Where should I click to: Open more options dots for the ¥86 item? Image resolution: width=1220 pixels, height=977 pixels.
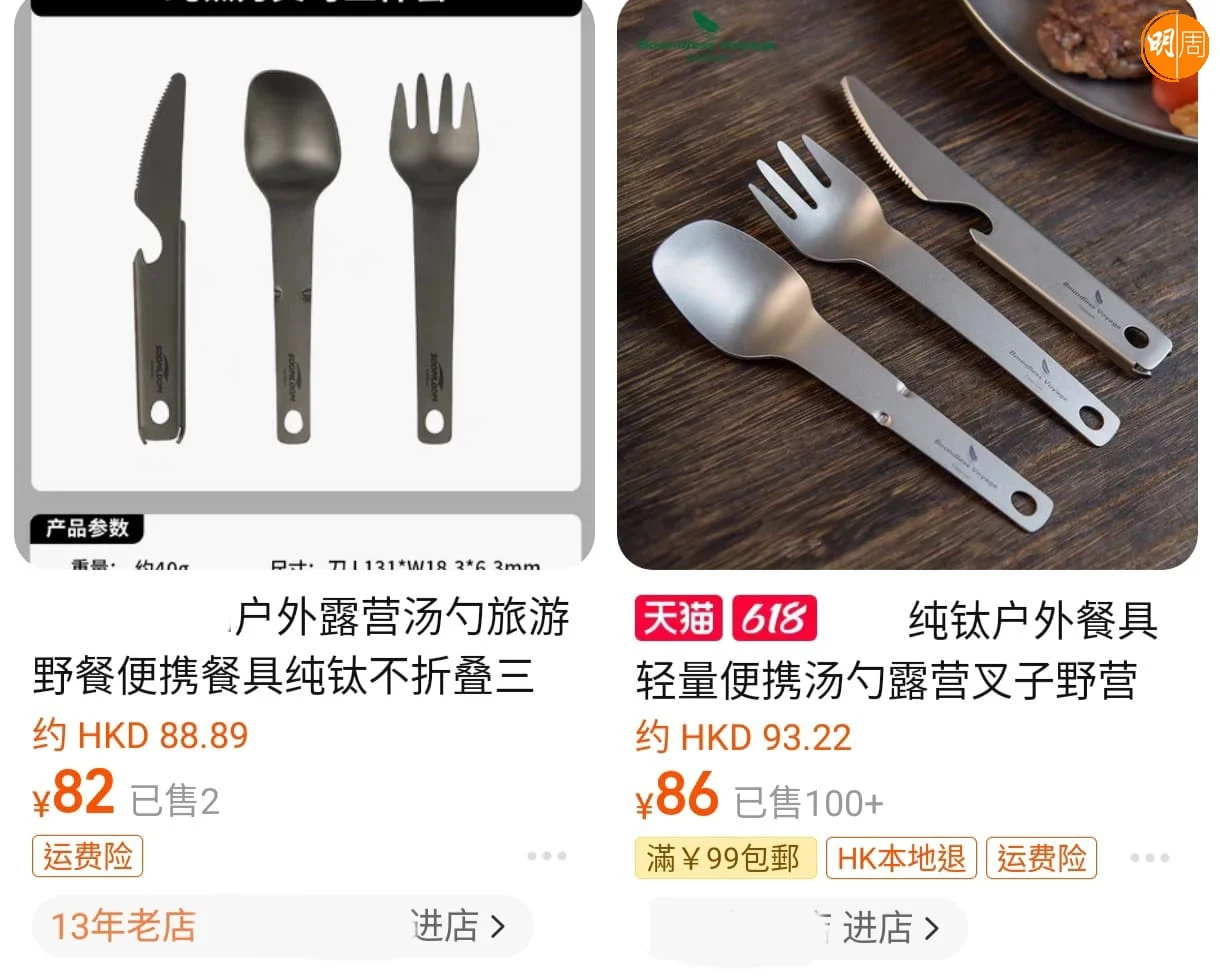tap(1150, 858)
